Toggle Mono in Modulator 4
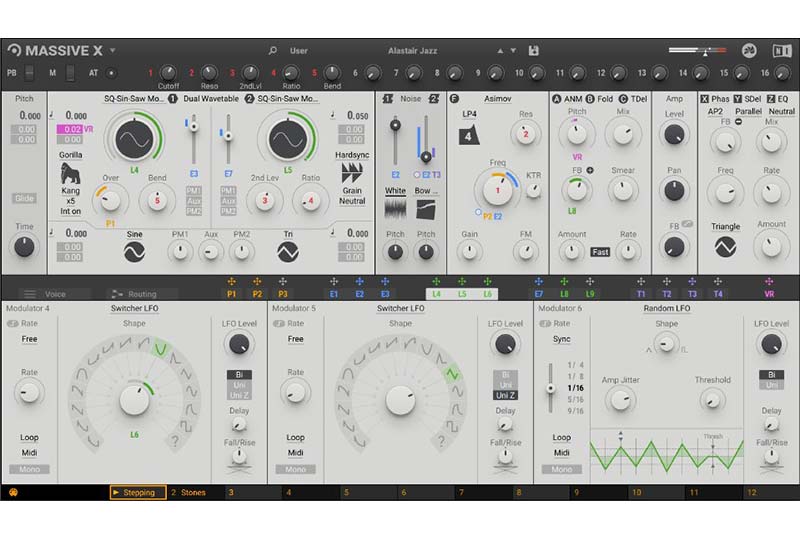The height and width of the screenshot is (540, 800). coord(29,469)
